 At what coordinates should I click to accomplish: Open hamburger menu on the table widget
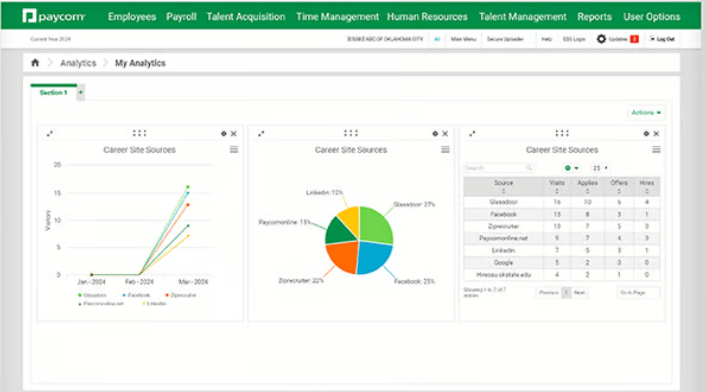(x=656, y=149)
